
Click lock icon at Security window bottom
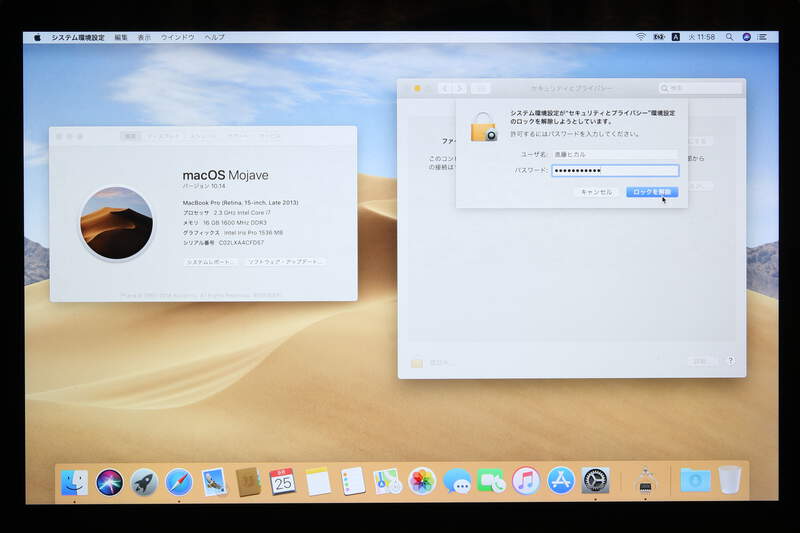coord(417,363)
